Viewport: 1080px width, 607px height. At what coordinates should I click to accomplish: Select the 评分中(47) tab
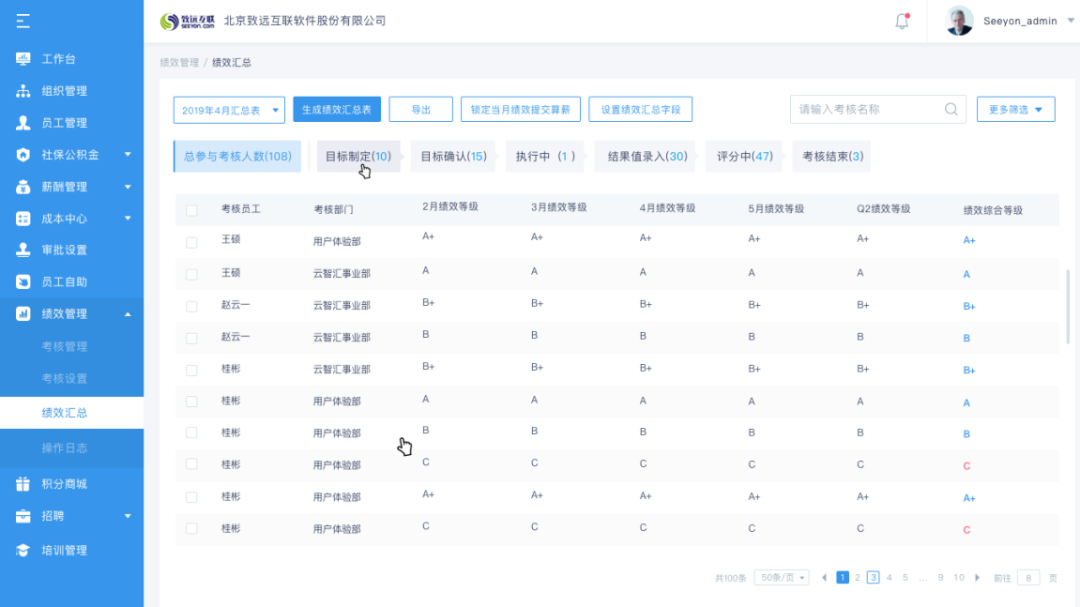pos(744,156)
